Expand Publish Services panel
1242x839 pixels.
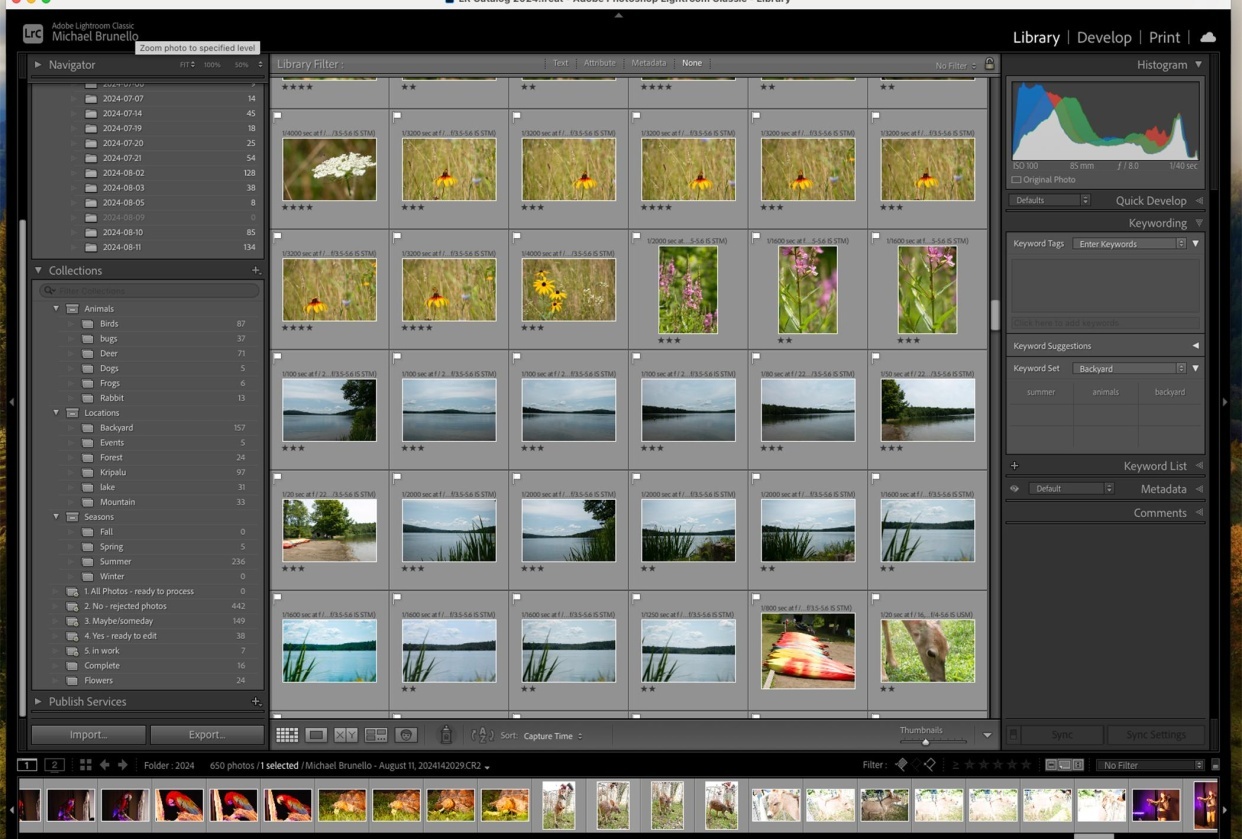pyautogui.click(x=38, y=702)
